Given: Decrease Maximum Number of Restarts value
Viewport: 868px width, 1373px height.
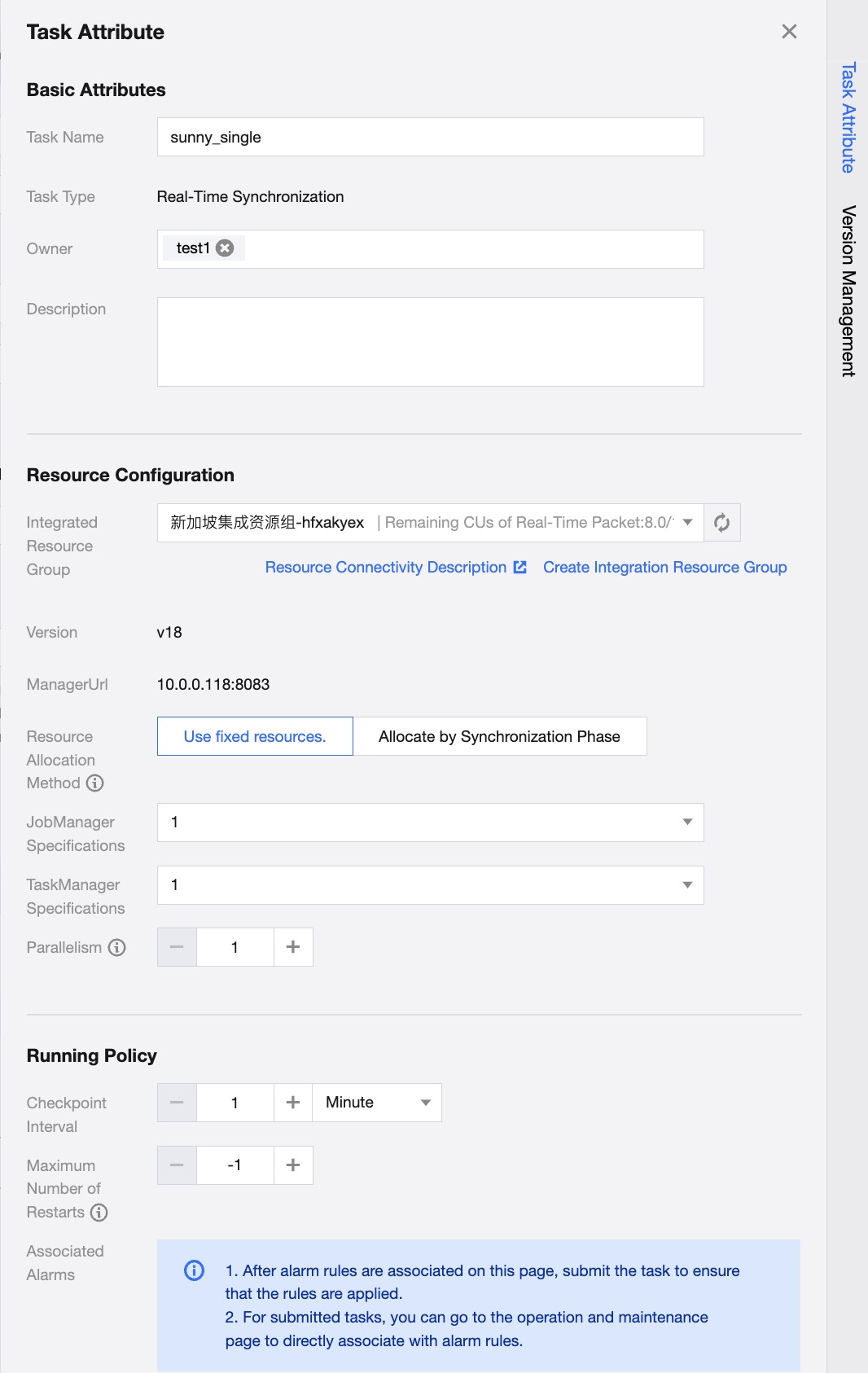Looking at the screenshot, I should pos(177,1165).
